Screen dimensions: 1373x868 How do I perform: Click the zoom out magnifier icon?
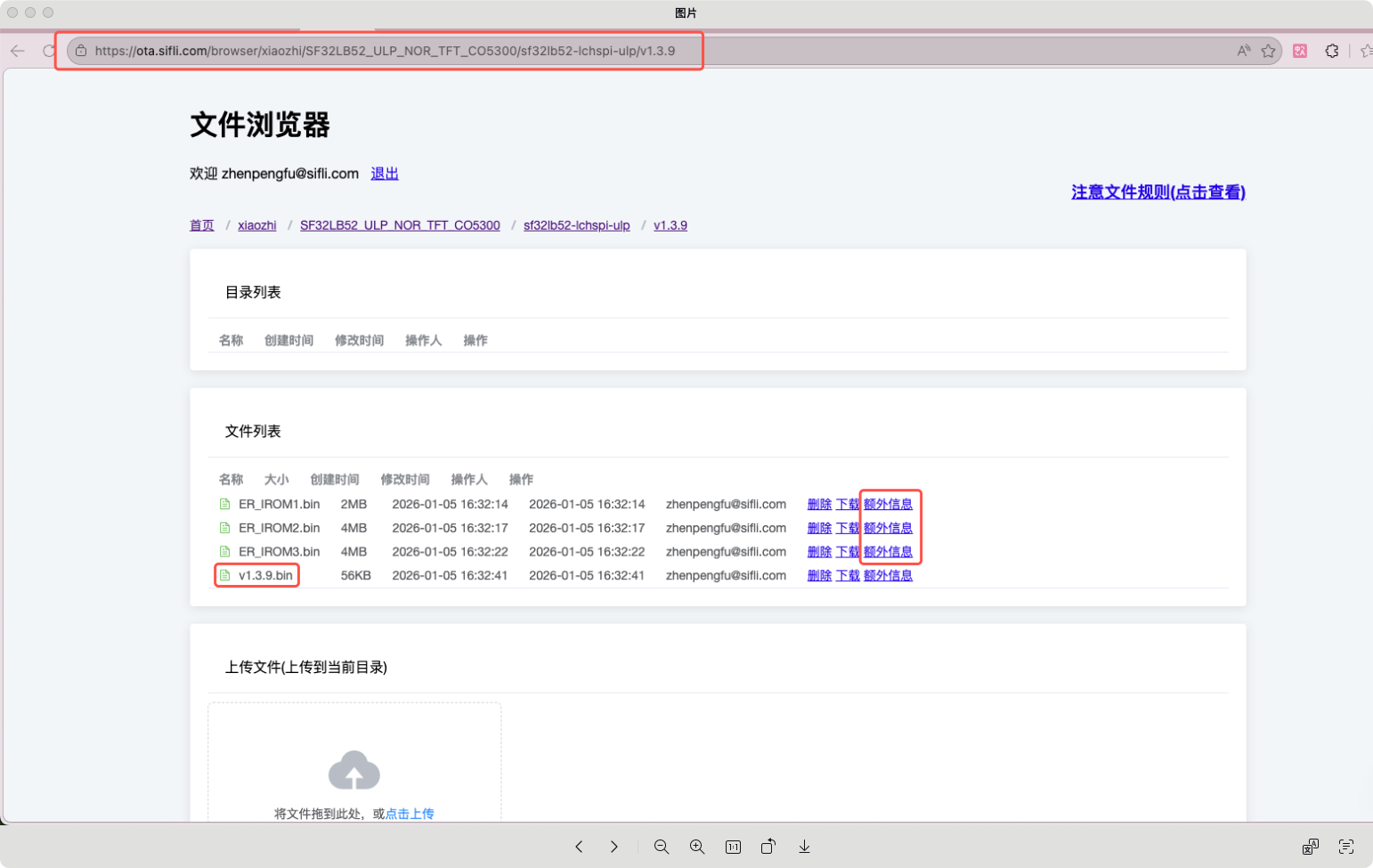pos(662,847)
